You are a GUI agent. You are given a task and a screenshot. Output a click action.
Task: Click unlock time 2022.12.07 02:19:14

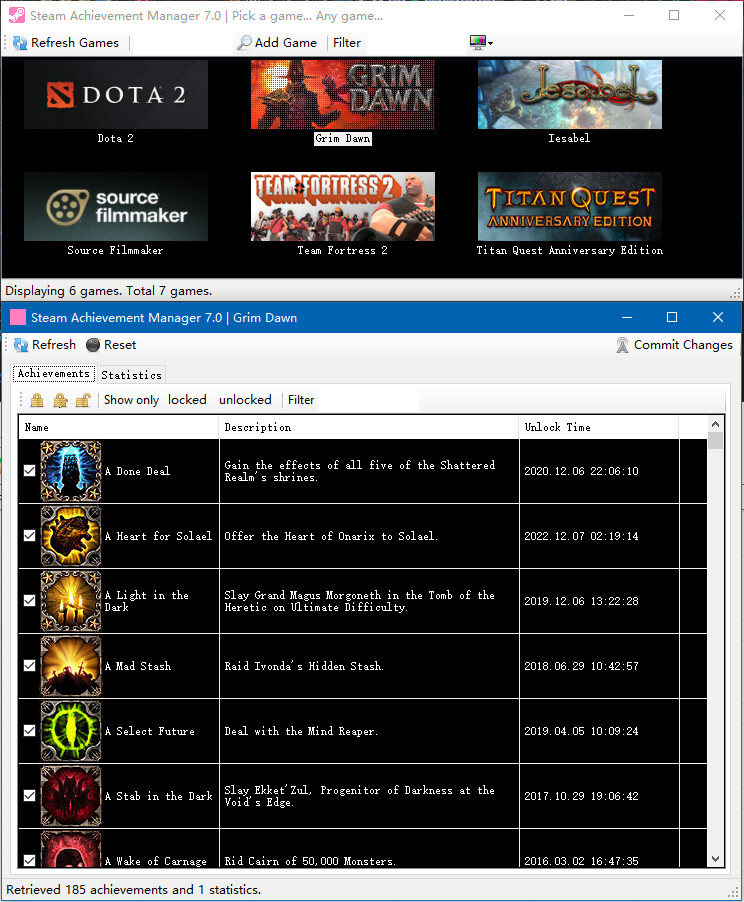coord(581,536)
